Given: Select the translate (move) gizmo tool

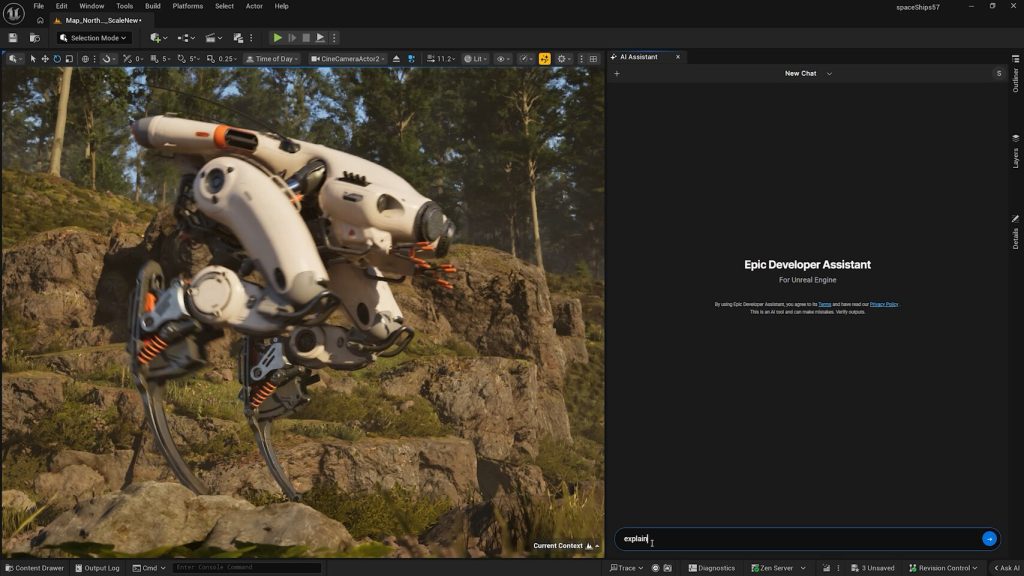Looking at the screenshot, I should click(44, 59).
